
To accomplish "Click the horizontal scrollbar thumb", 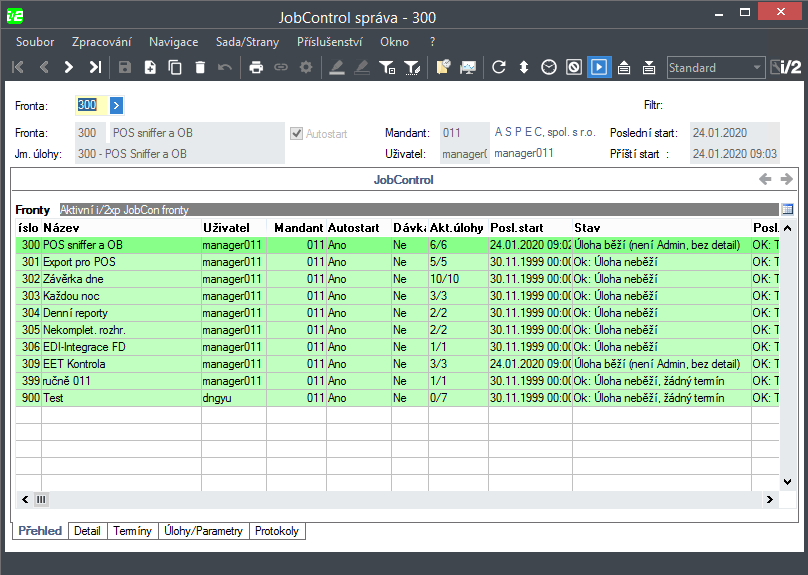I will point(41,499).
